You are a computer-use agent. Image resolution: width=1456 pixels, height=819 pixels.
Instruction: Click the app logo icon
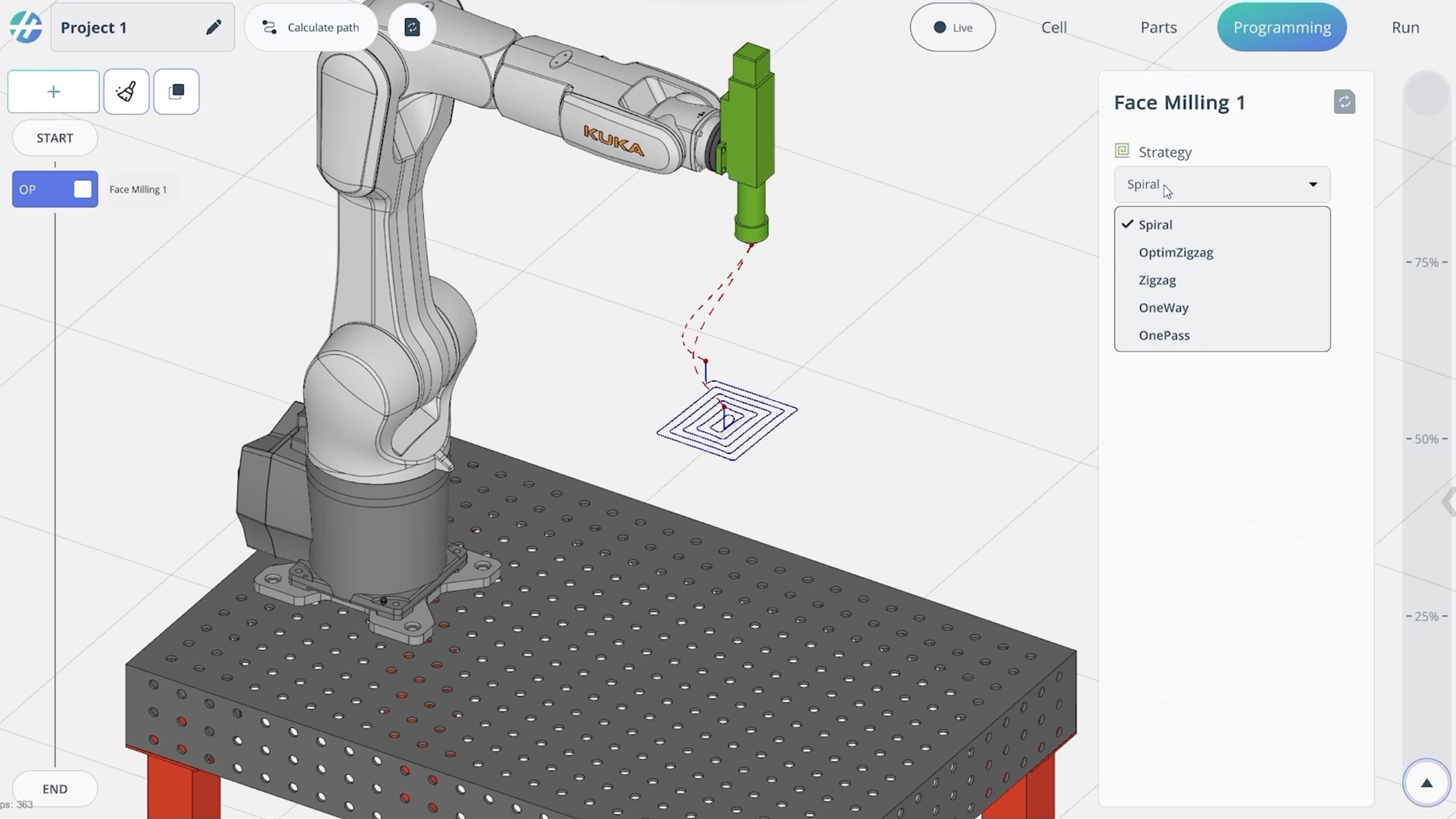pyautogui.click(x=26, y=27)
